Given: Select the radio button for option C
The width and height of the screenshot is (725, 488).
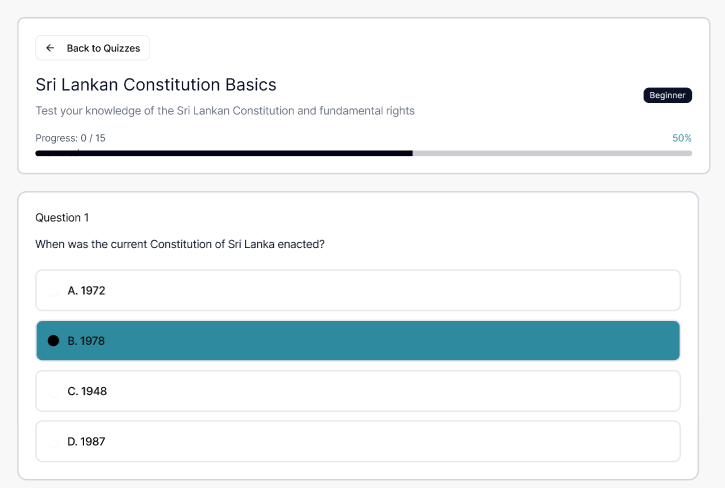Looking at the screenshot, I should (x=54, y=391).
